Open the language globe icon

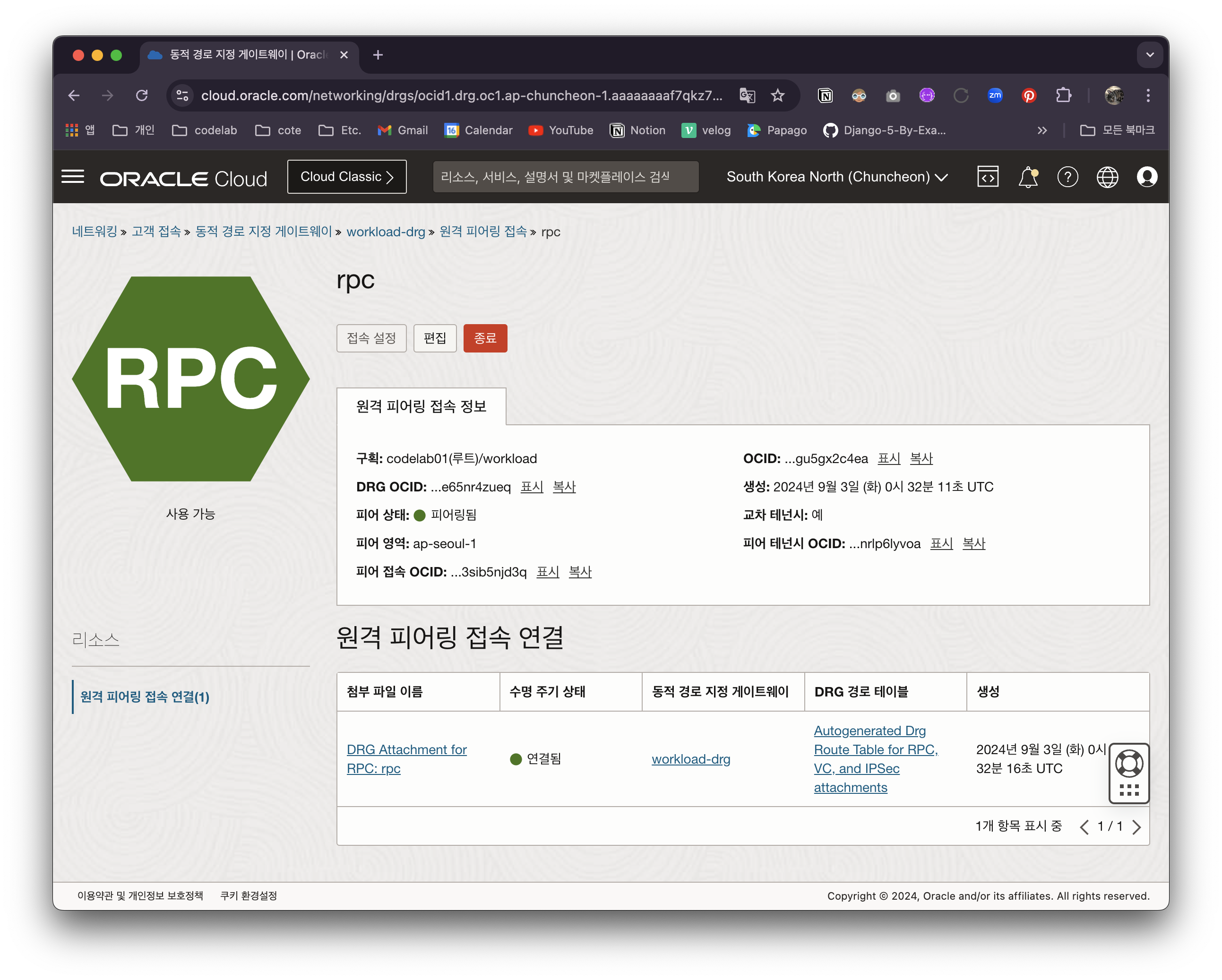click(1107, 177)
